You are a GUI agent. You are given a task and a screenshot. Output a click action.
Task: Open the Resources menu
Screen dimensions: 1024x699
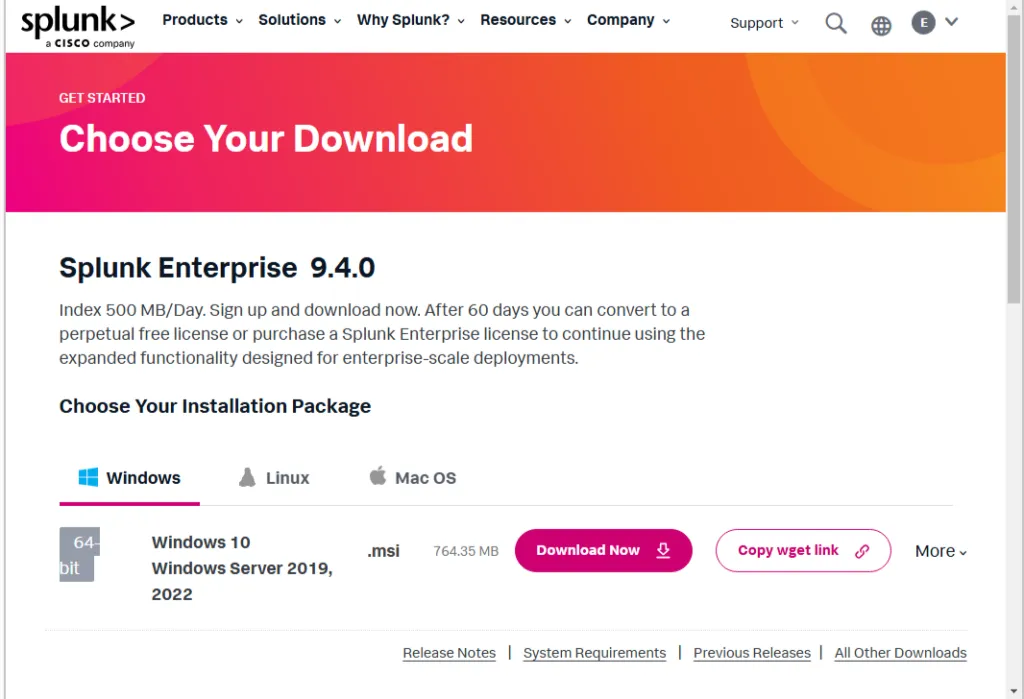point(525,20)
